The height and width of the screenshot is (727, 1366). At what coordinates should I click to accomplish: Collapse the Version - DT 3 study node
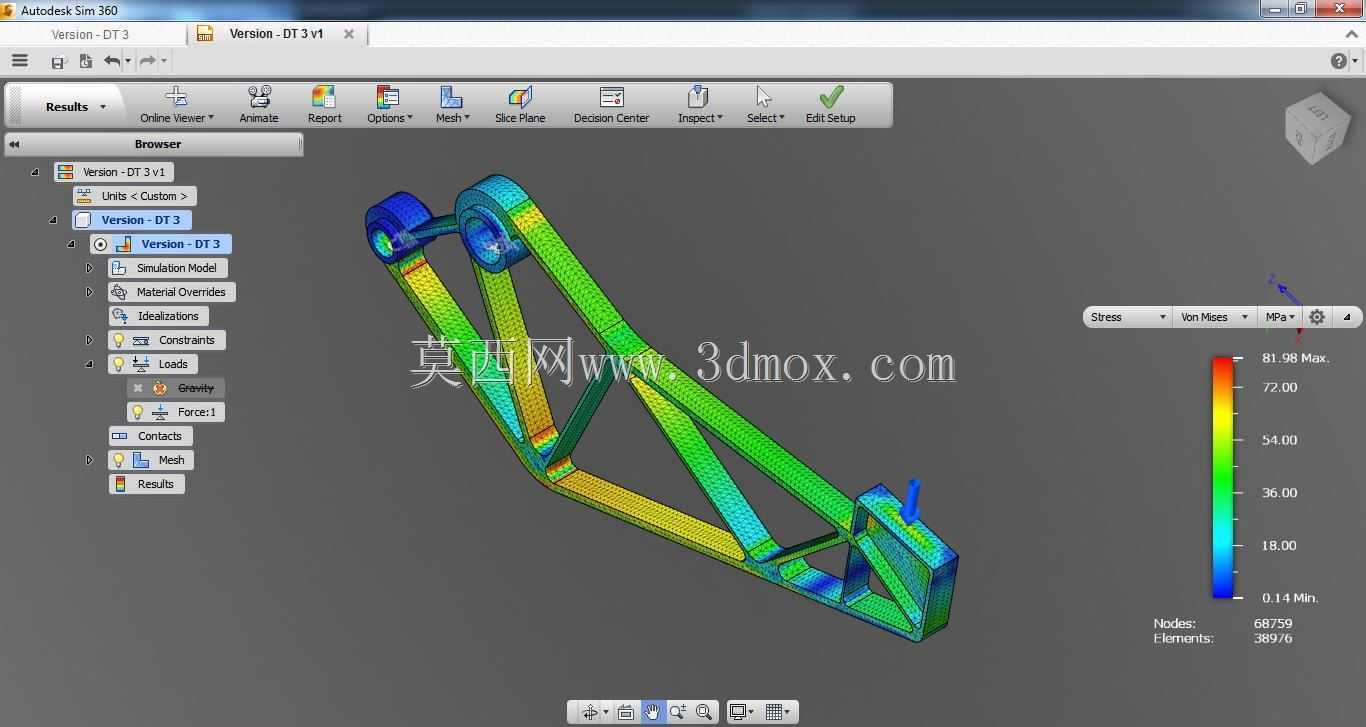pos(71,244)
